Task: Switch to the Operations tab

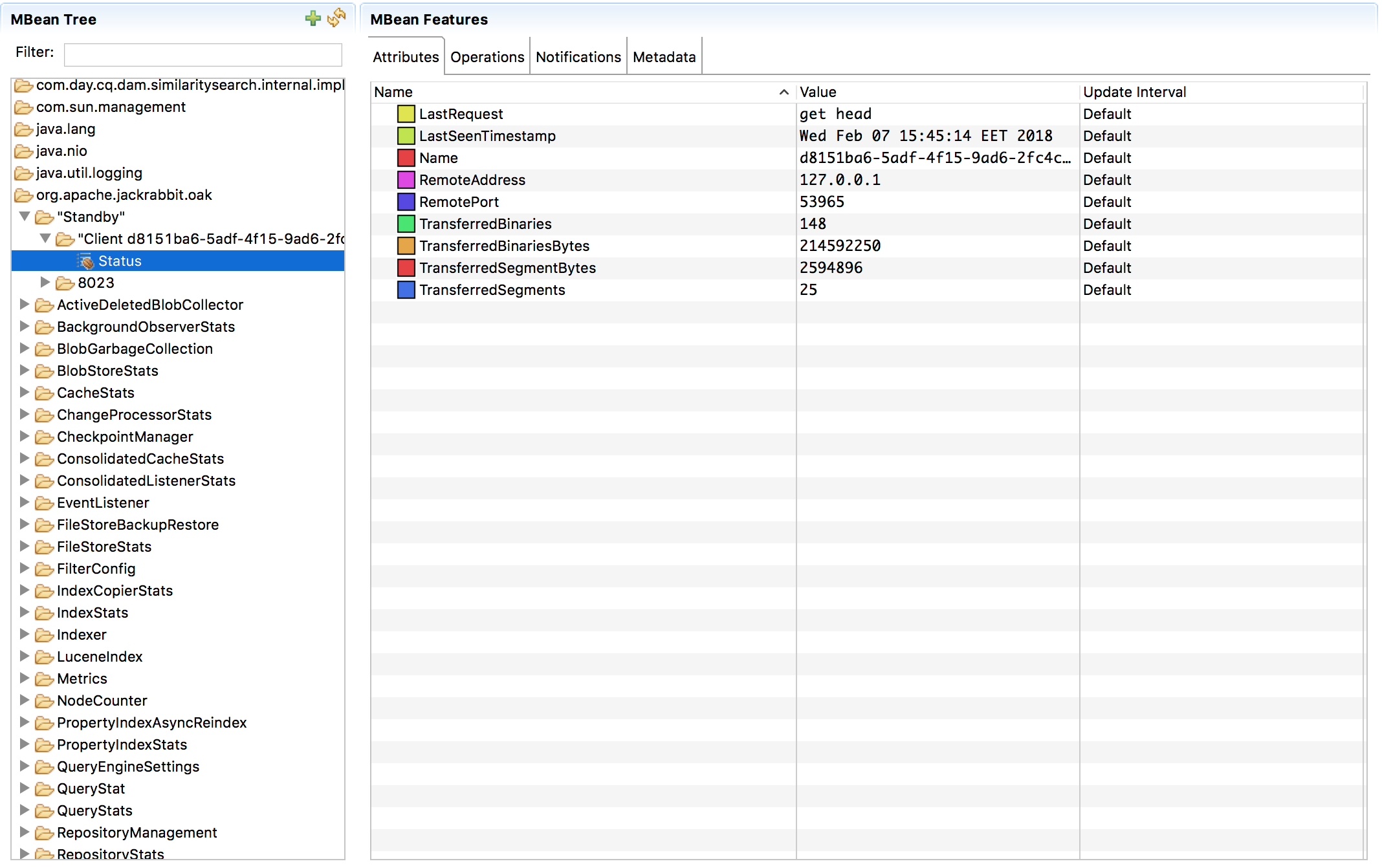Action: pos(487,57)
